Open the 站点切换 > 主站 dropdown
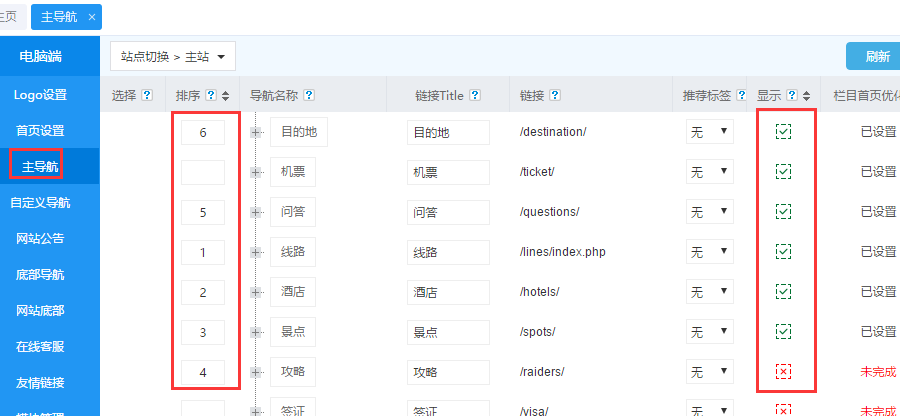 (x=173, y=57)
